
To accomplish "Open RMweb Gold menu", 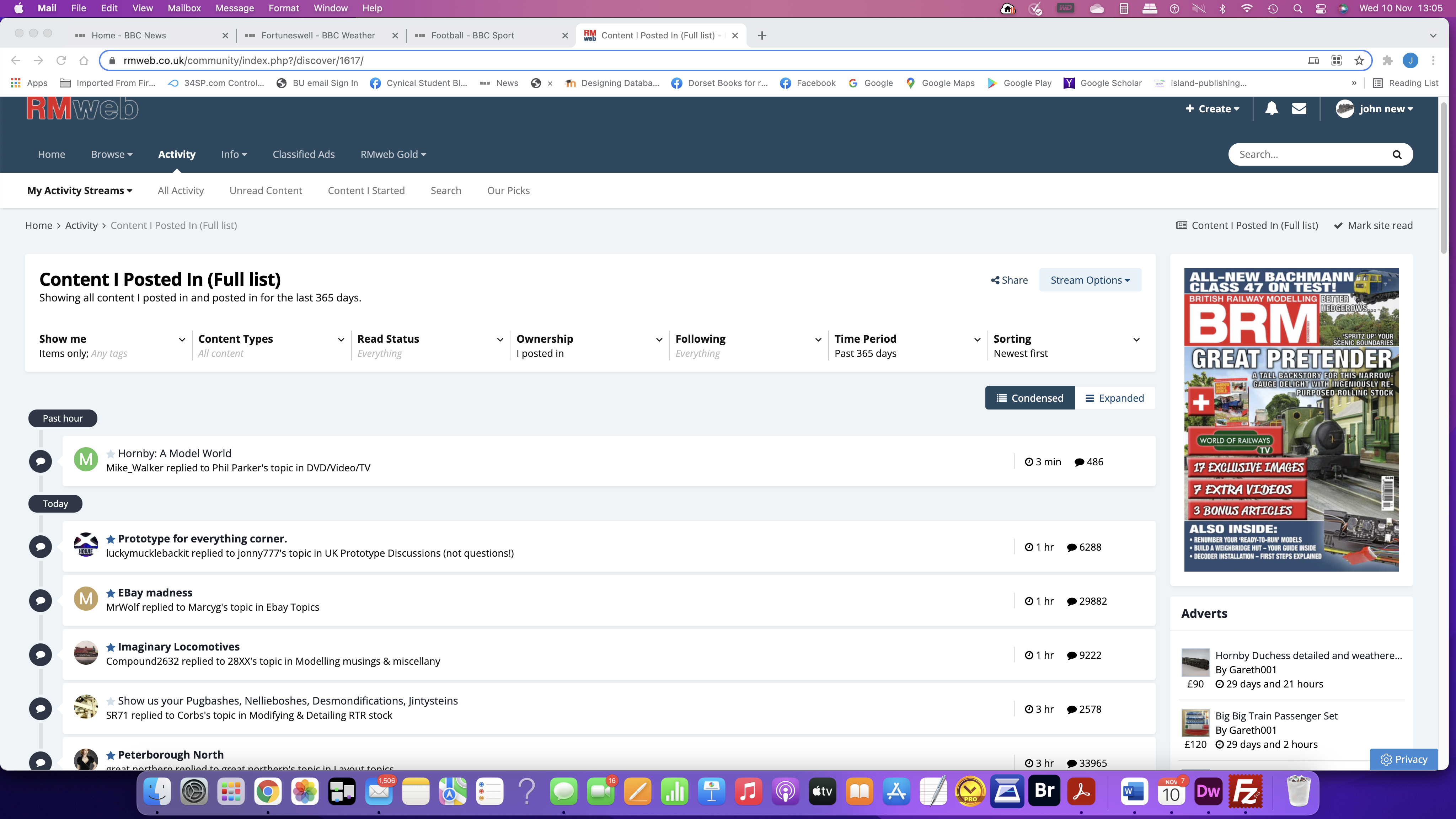I will click(394, 154).
